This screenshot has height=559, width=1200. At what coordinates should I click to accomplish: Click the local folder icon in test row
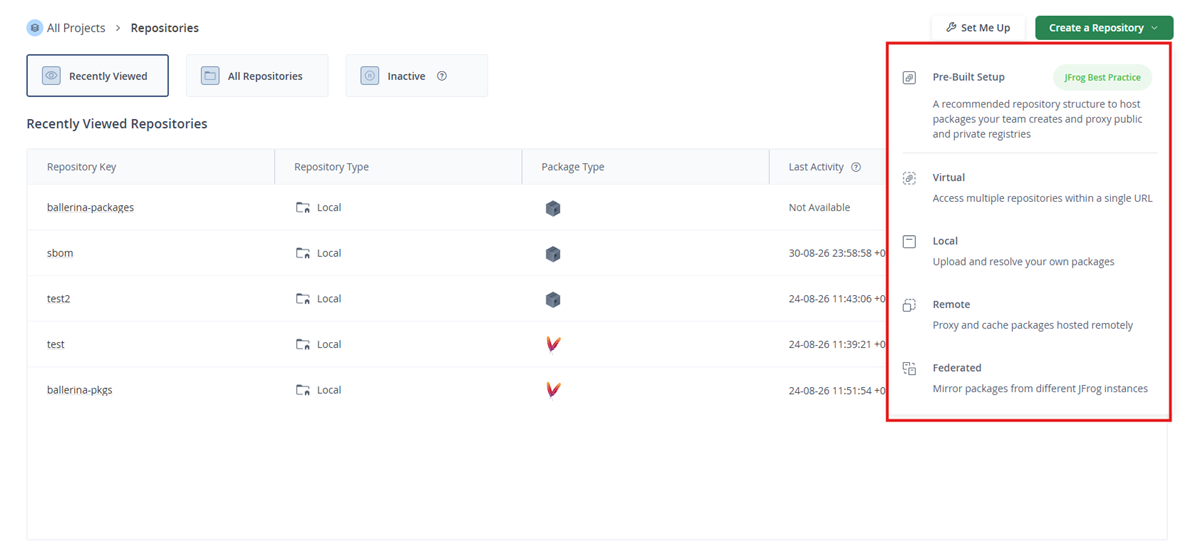pyautogui.click(x=303, y=344)
